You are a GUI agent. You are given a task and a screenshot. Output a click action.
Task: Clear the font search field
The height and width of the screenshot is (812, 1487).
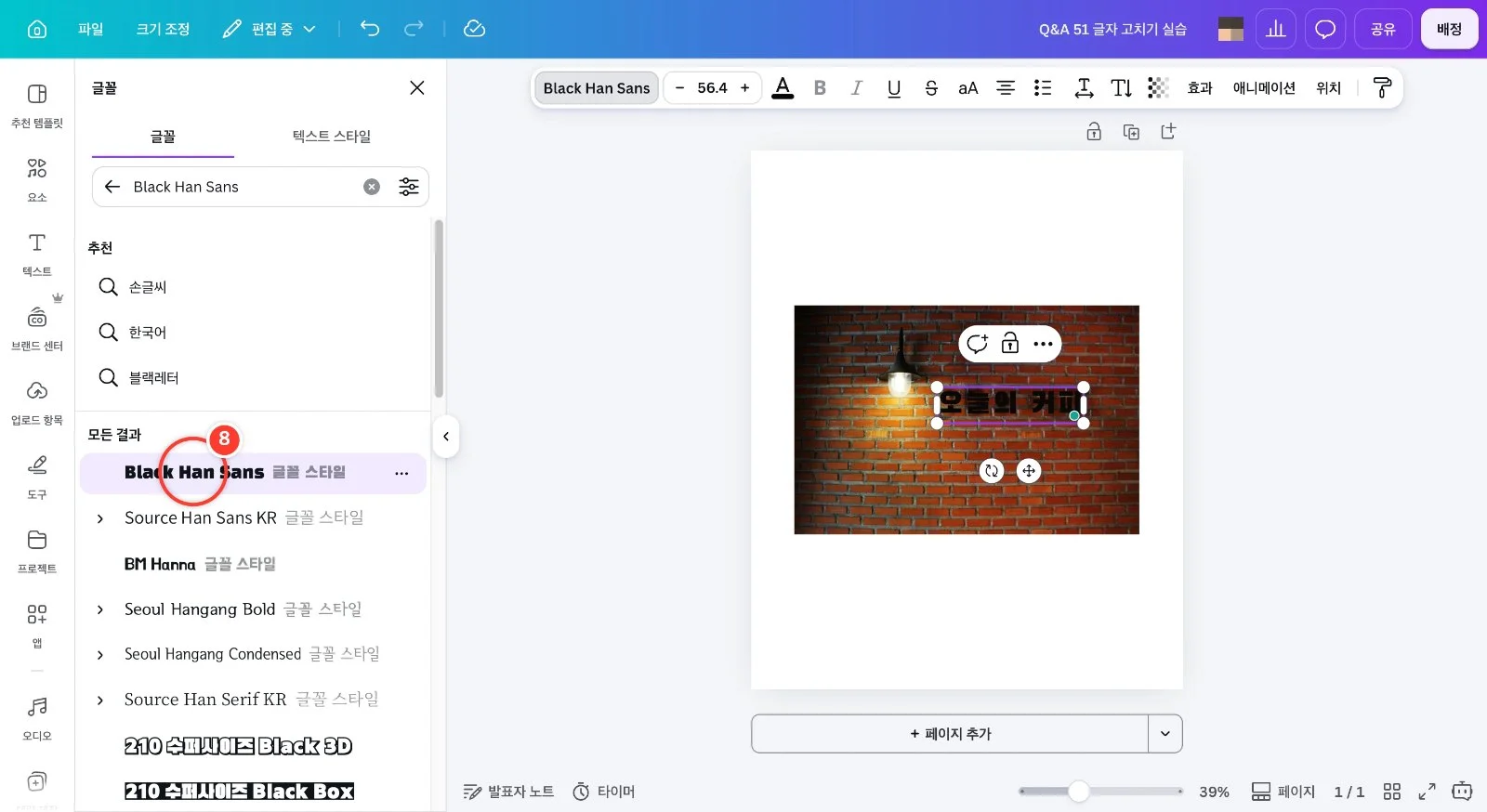pos(372,187)
